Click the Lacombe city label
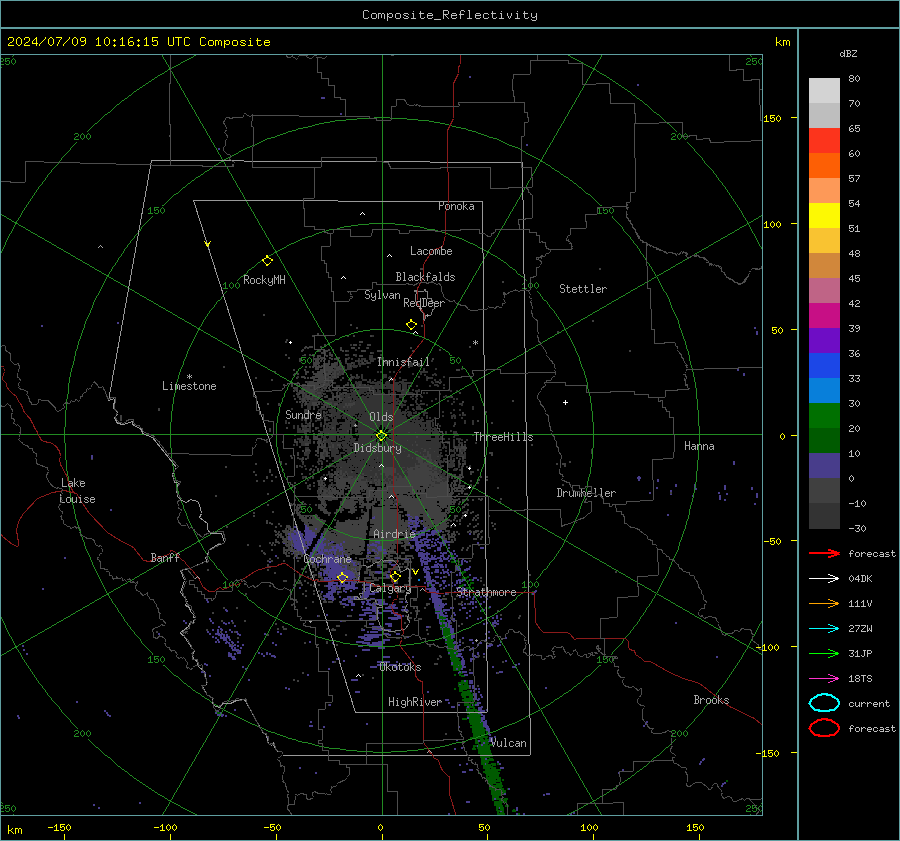Image resolution: width=900 pixels, height=841 pixels. tap(431, 251)
